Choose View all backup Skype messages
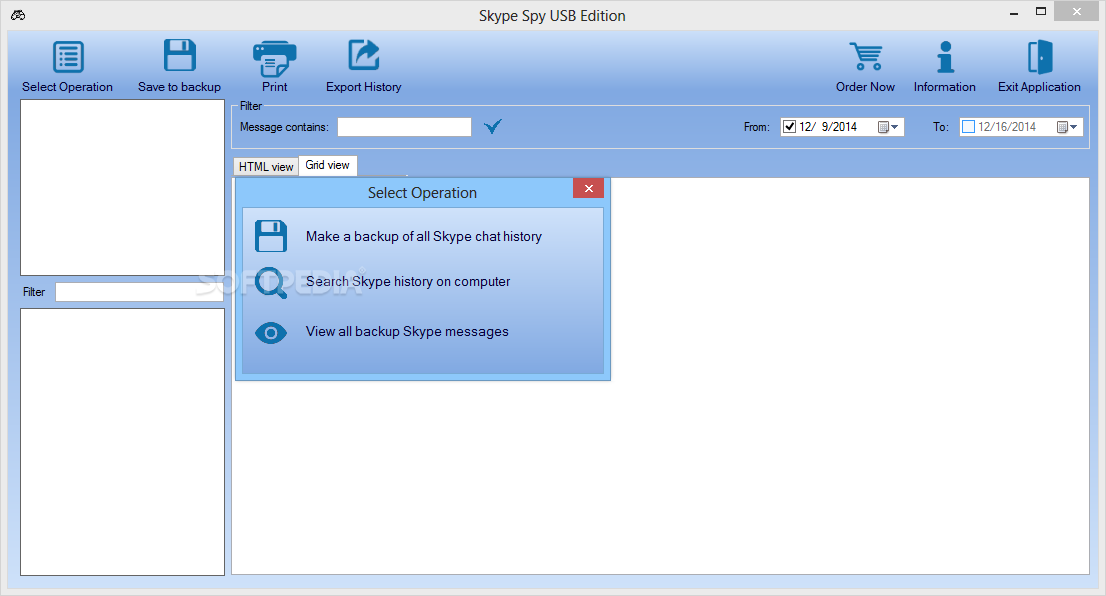This screenshot has width=1106, height=596. pyautogui.click(x=407, y=332)
